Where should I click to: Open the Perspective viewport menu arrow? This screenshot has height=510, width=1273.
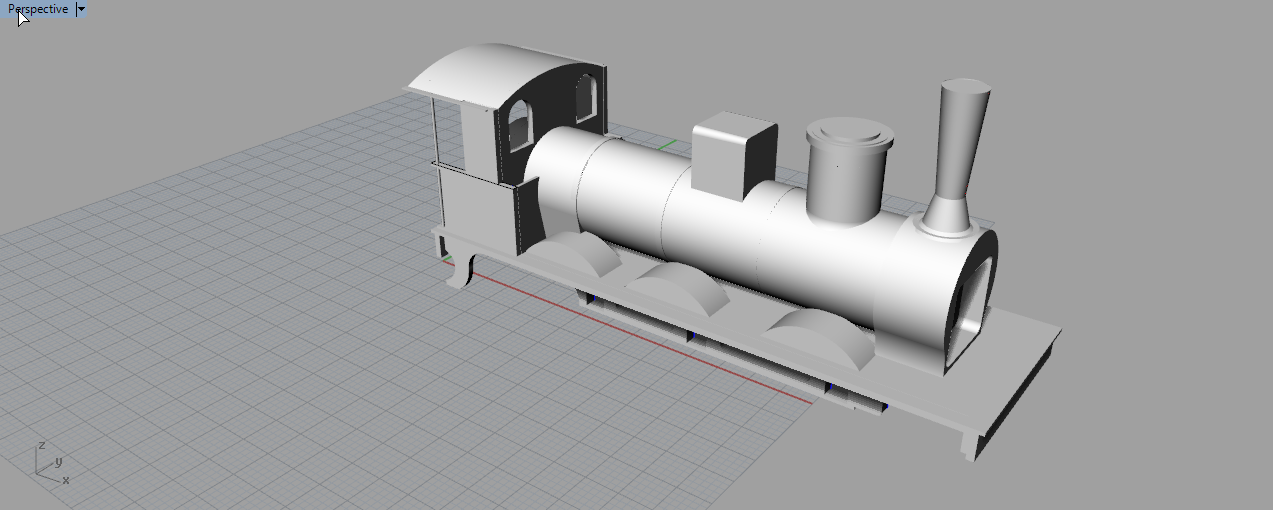point(81,9)
